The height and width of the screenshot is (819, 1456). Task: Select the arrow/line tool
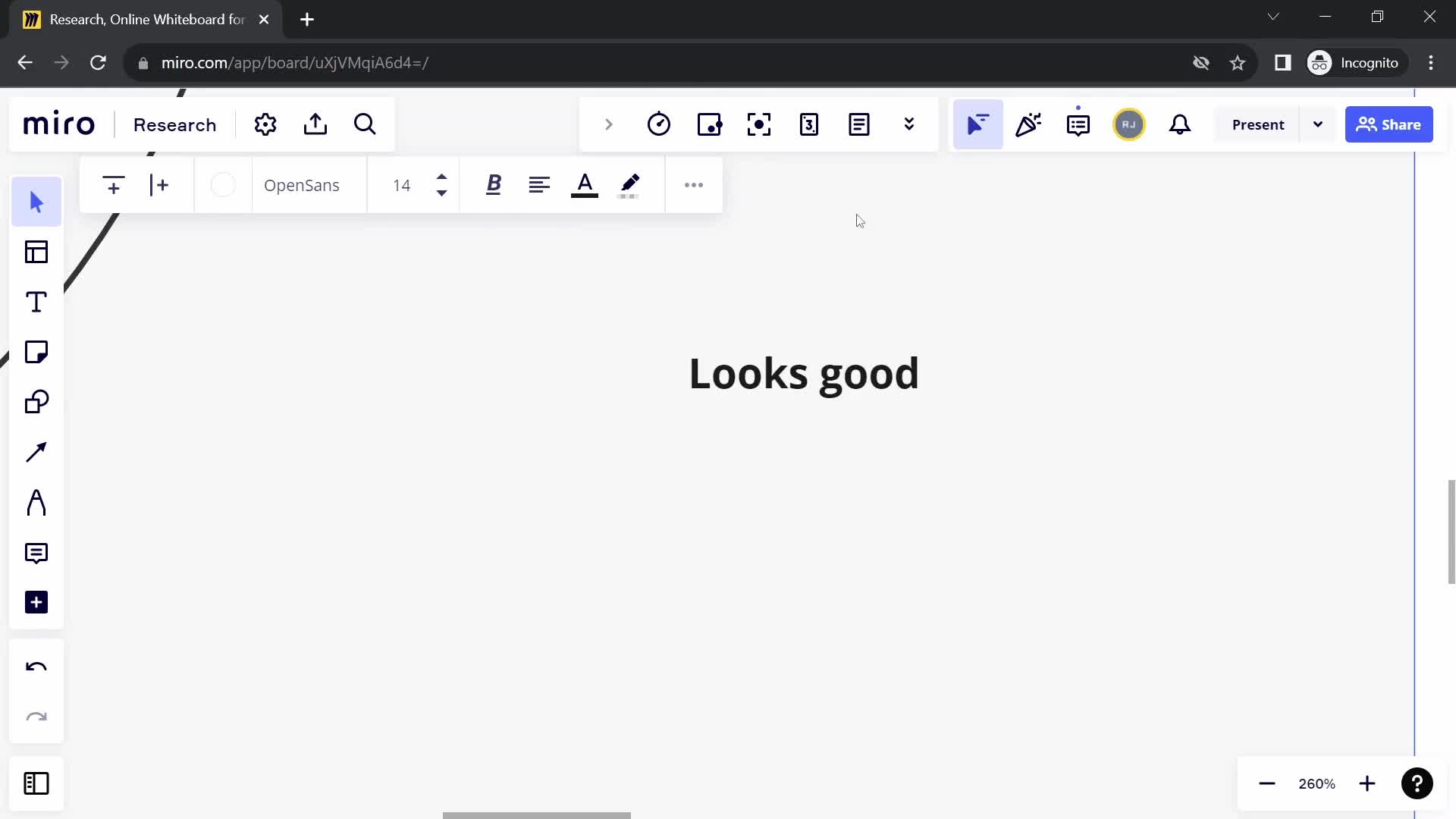(37, 452)
